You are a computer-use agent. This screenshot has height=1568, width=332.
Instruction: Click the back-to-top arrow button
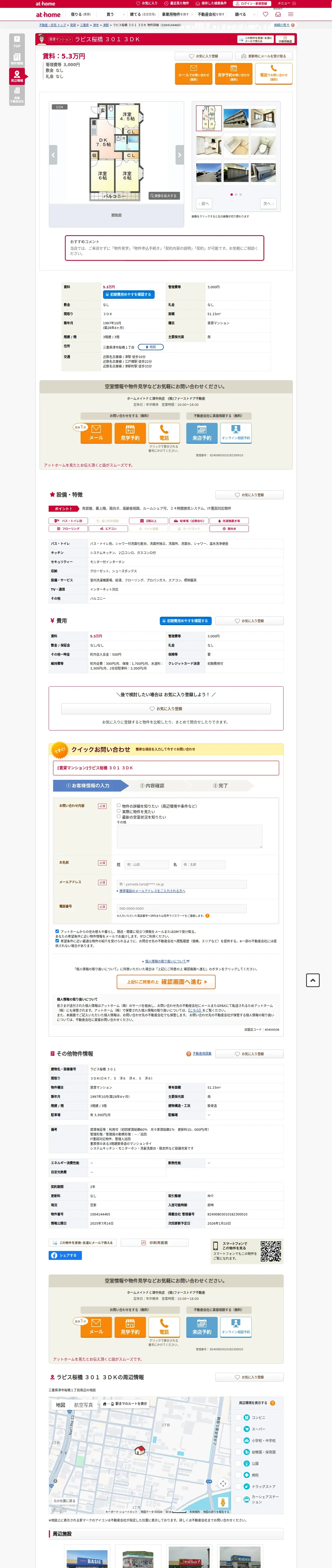(x=312, y=980)
